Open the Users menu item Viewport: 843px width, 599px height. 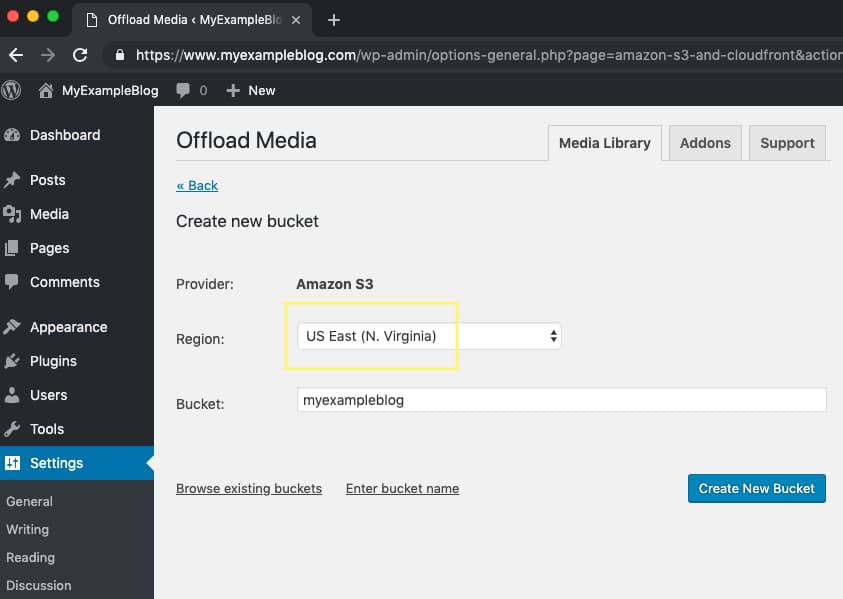pos(77,395)
